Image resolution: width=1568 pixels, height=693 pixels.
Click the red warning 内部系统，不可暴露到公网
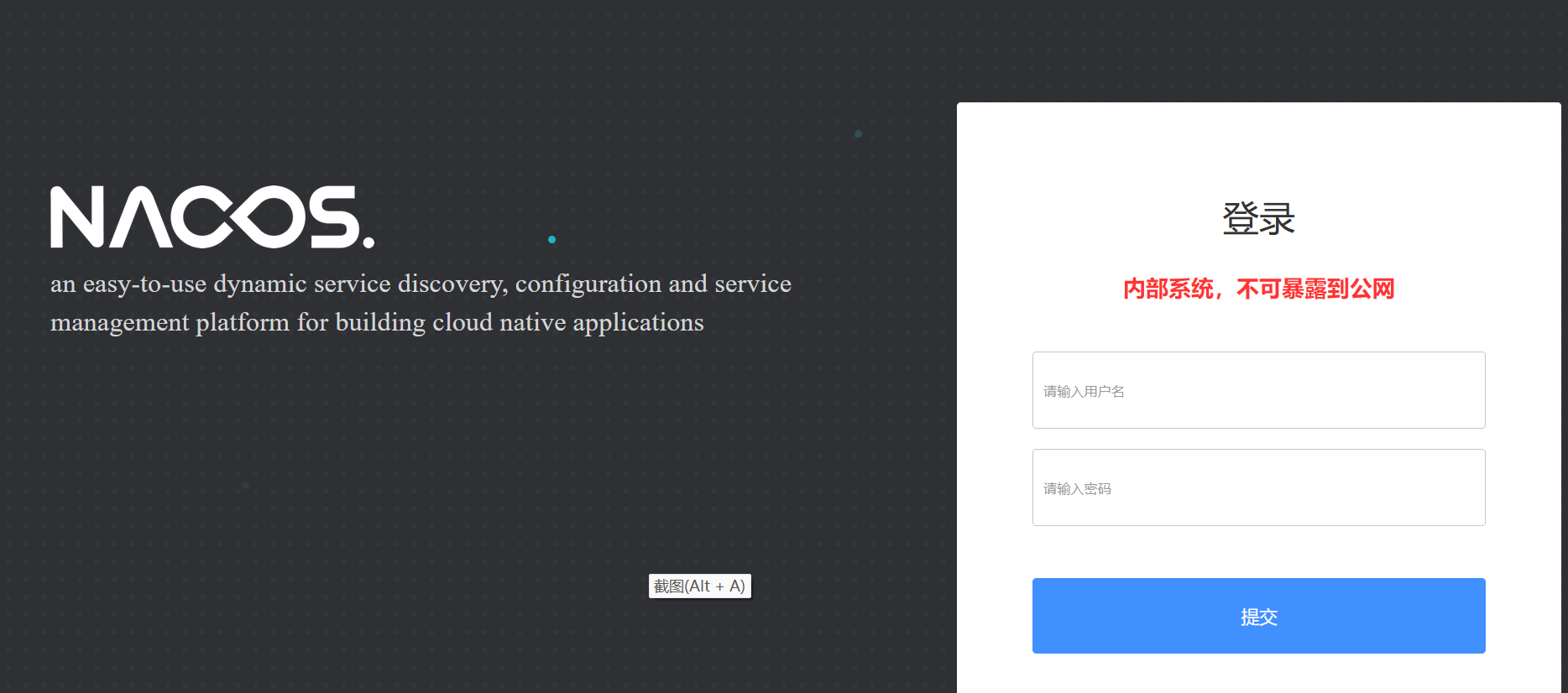tap(1258, 289)
